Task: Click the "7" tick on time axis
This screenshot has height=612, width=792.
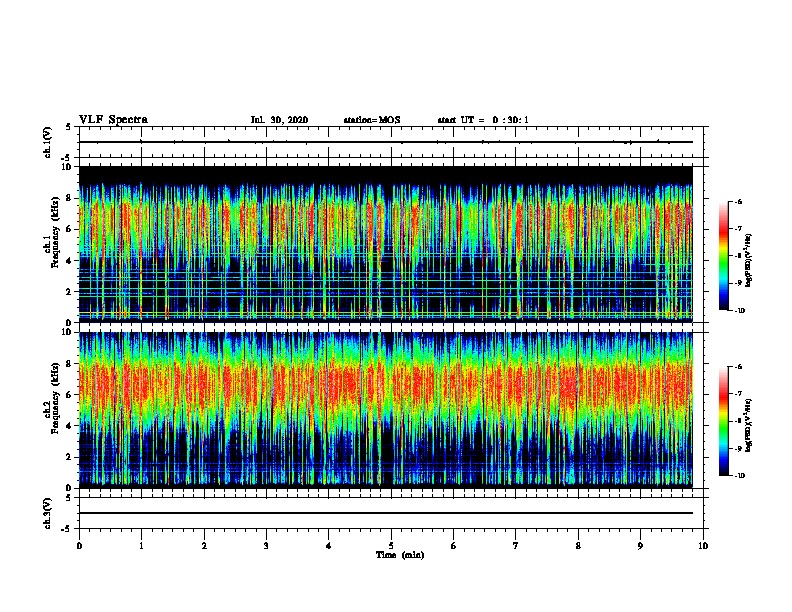Action: pos(516,546)
